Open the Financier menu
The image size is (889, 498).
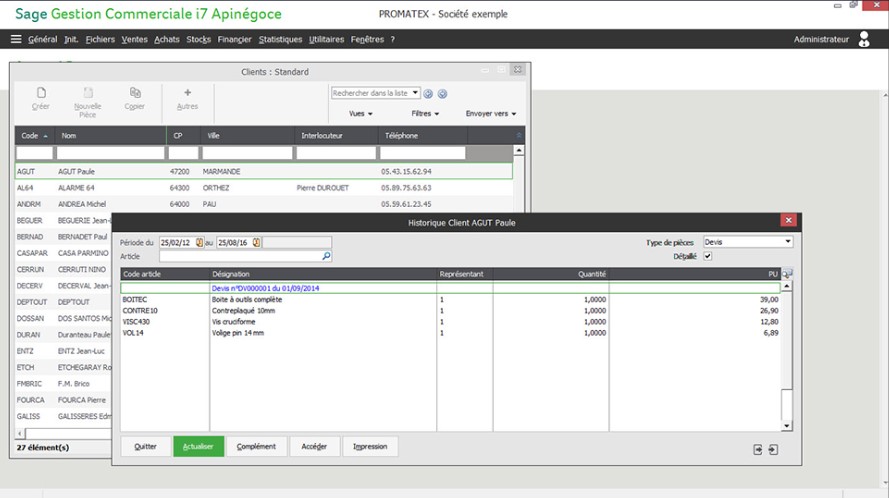tap(235, 39)
